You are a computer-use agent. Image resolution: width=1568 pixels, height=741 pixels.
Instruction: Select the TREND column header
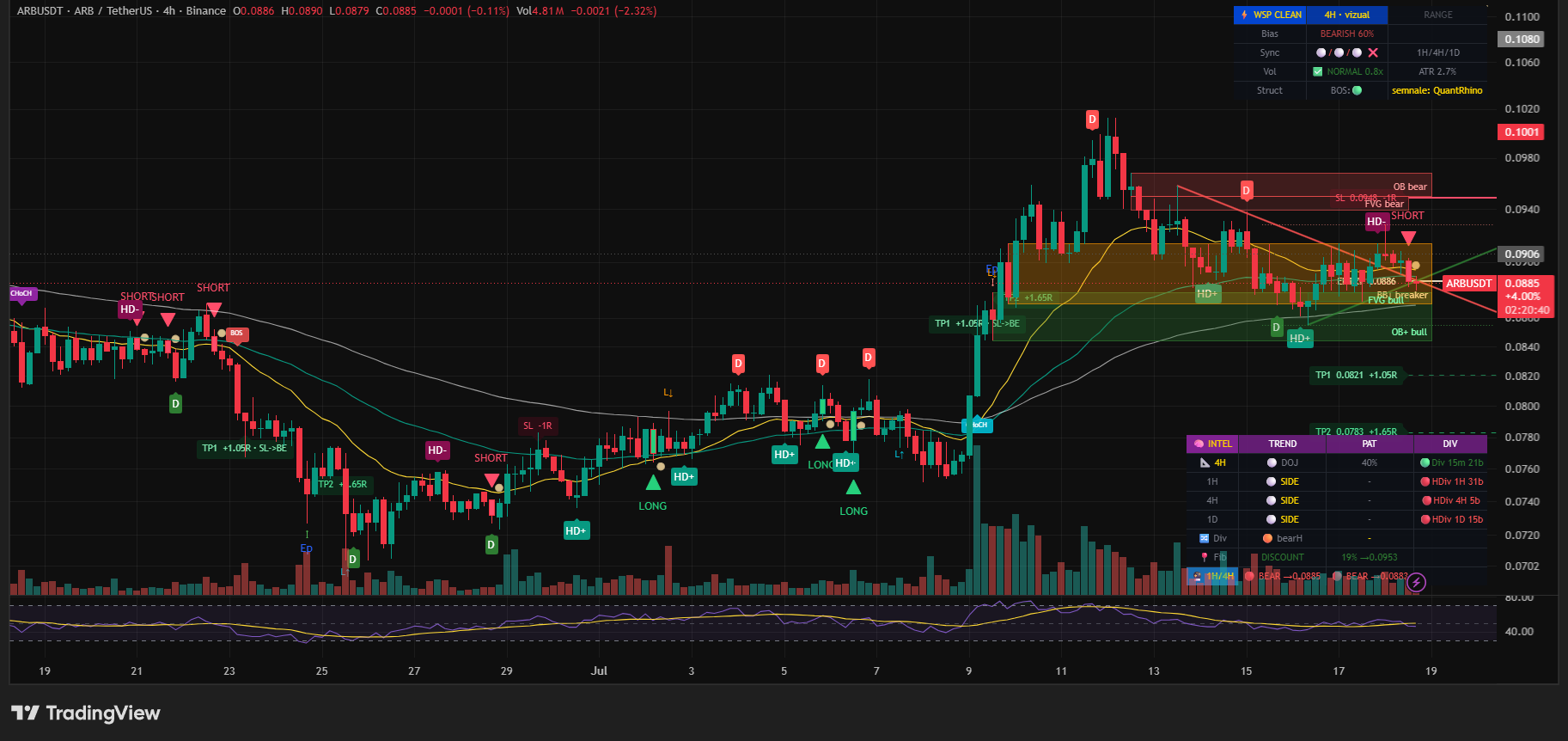[x=1283, y=444]
